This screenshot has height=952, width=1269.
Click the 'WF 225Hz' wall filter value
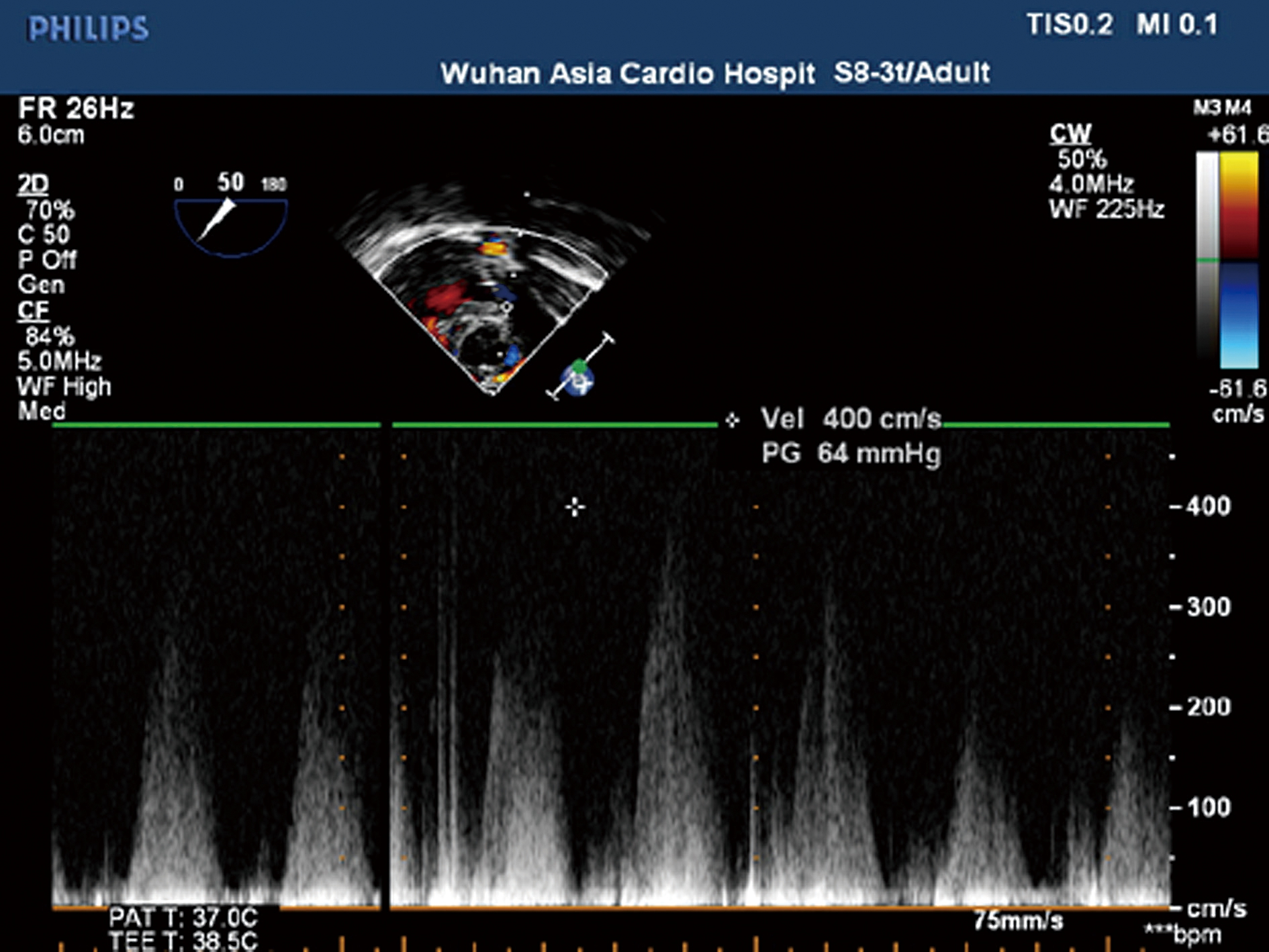1107,209
